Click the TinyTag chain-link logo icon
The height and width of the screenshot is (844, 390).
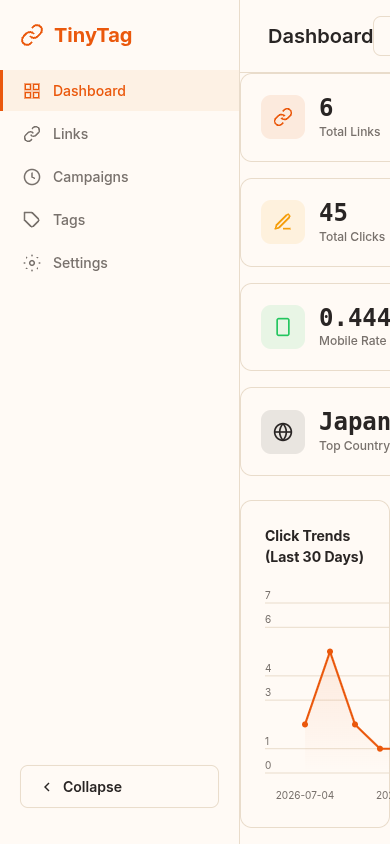32,36
